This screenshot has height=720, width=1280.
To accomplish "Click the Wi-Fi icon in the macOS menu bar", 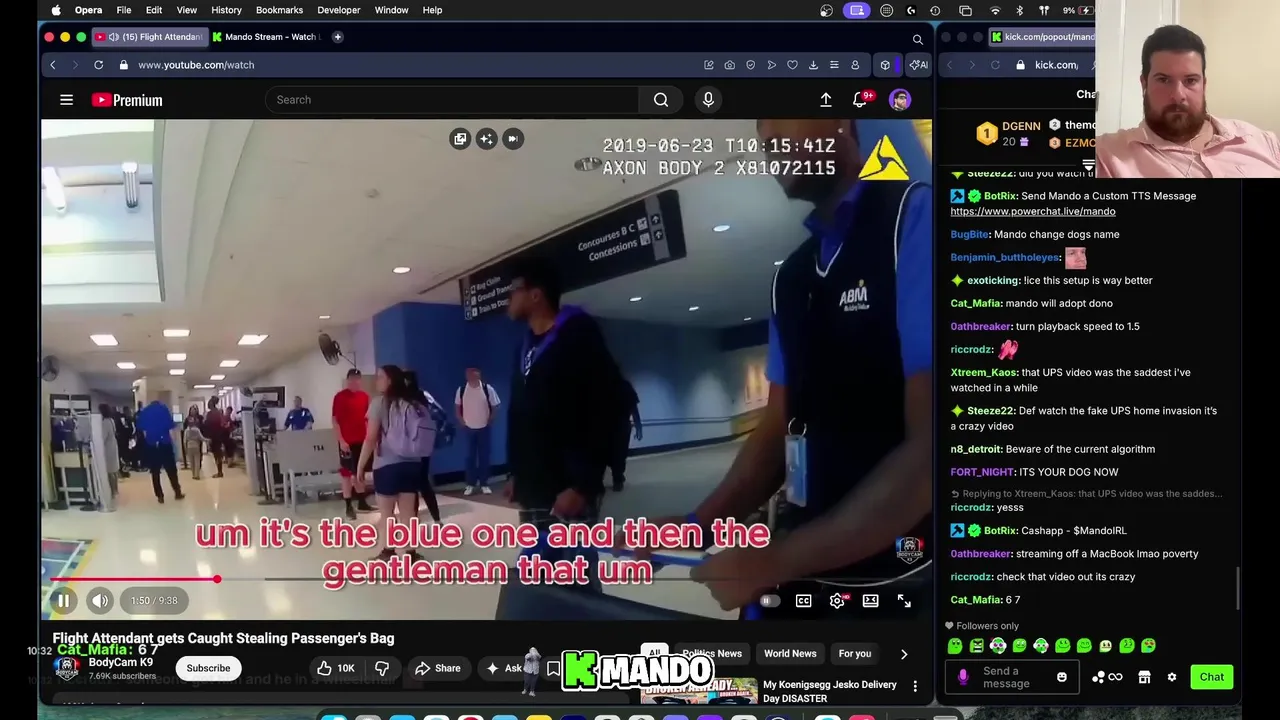I will tap(995, 10).
